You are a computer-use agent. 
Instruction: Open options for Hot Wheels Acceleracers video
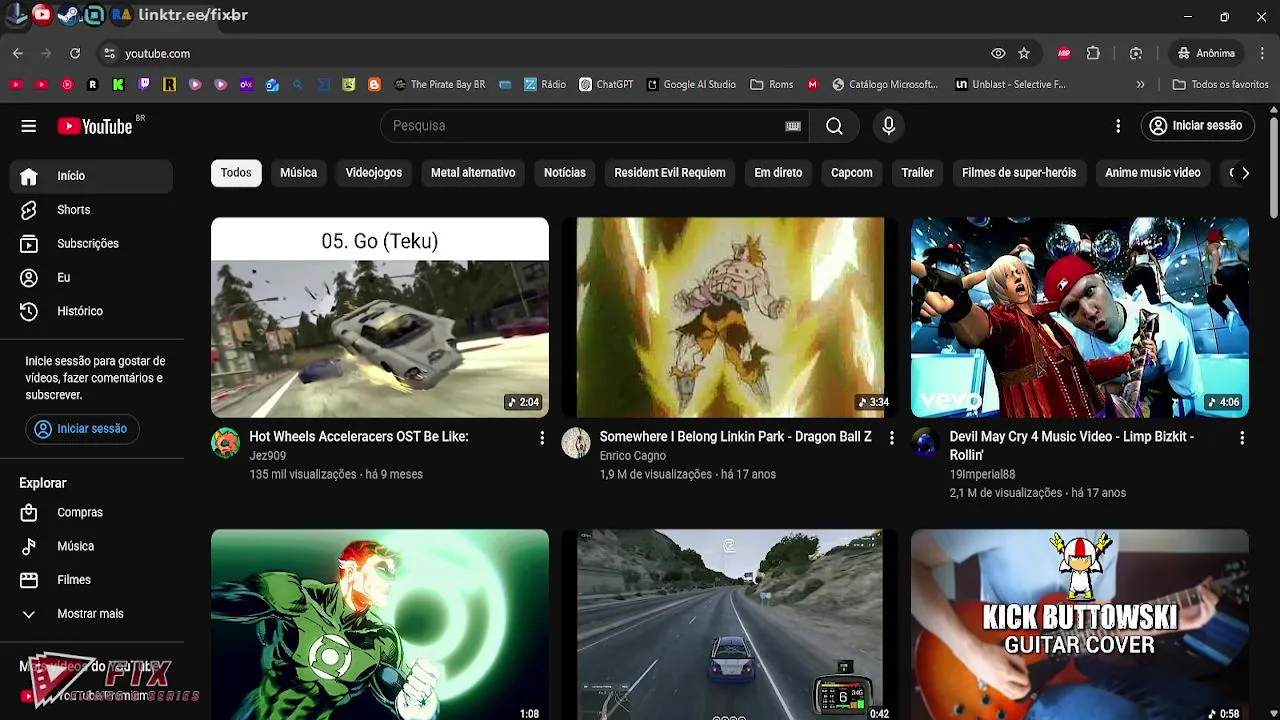pos(542,438)
